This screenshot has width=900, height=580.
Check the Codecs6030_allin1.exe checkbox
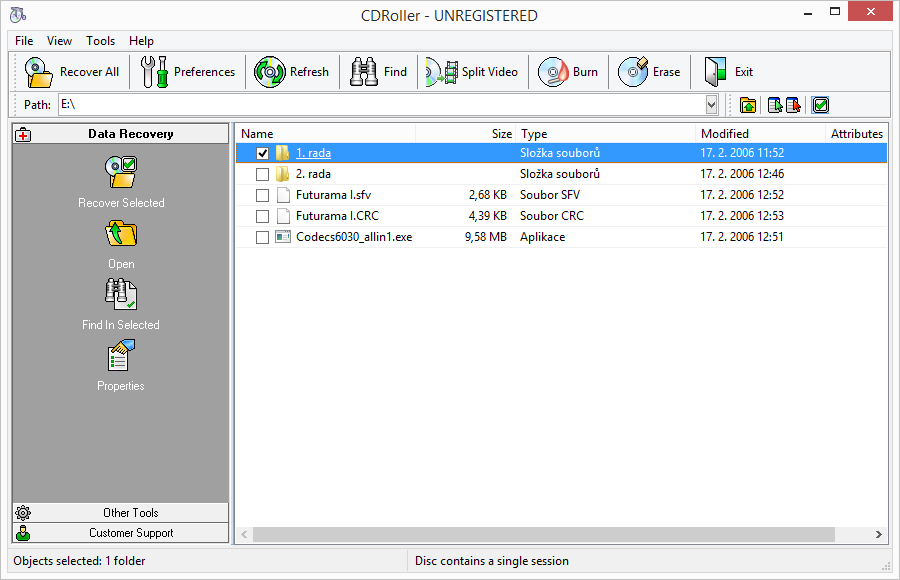(262, 237)
